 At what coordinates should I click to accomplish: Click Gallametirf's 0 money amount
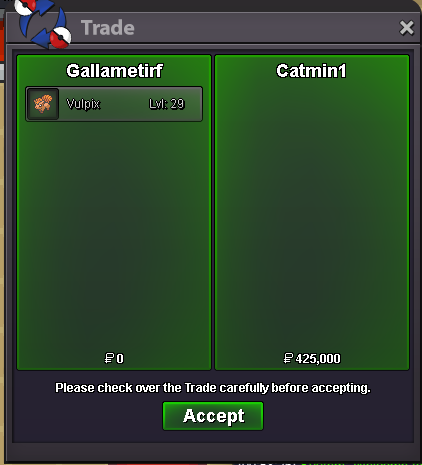(120, 359)
